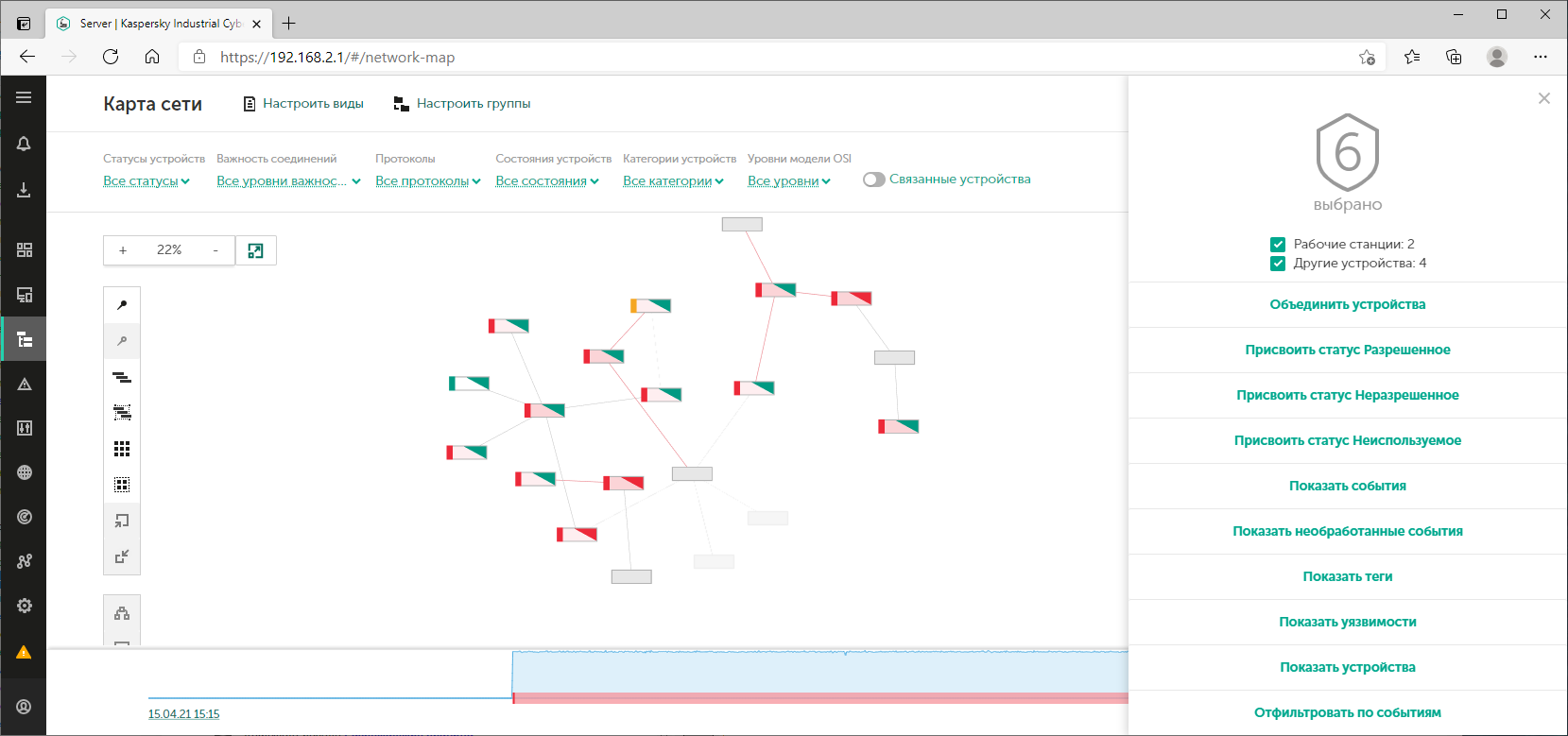Click Показать уязвимости
The width and height of the screenshot is (1568, 736).
tap(1348, 622)
